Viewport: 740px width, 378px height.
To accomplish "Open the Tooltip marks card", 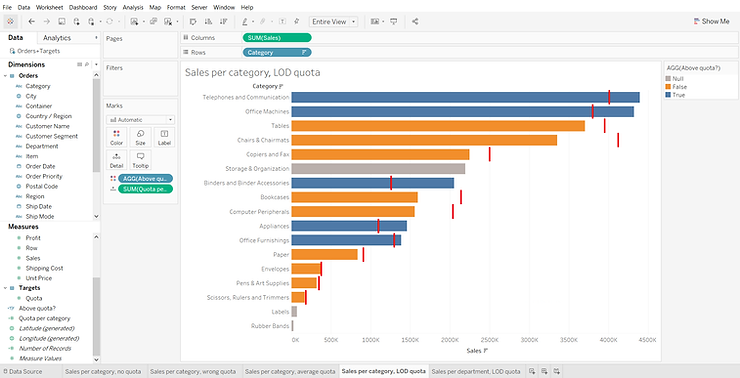I will click(x=141, y=160).
